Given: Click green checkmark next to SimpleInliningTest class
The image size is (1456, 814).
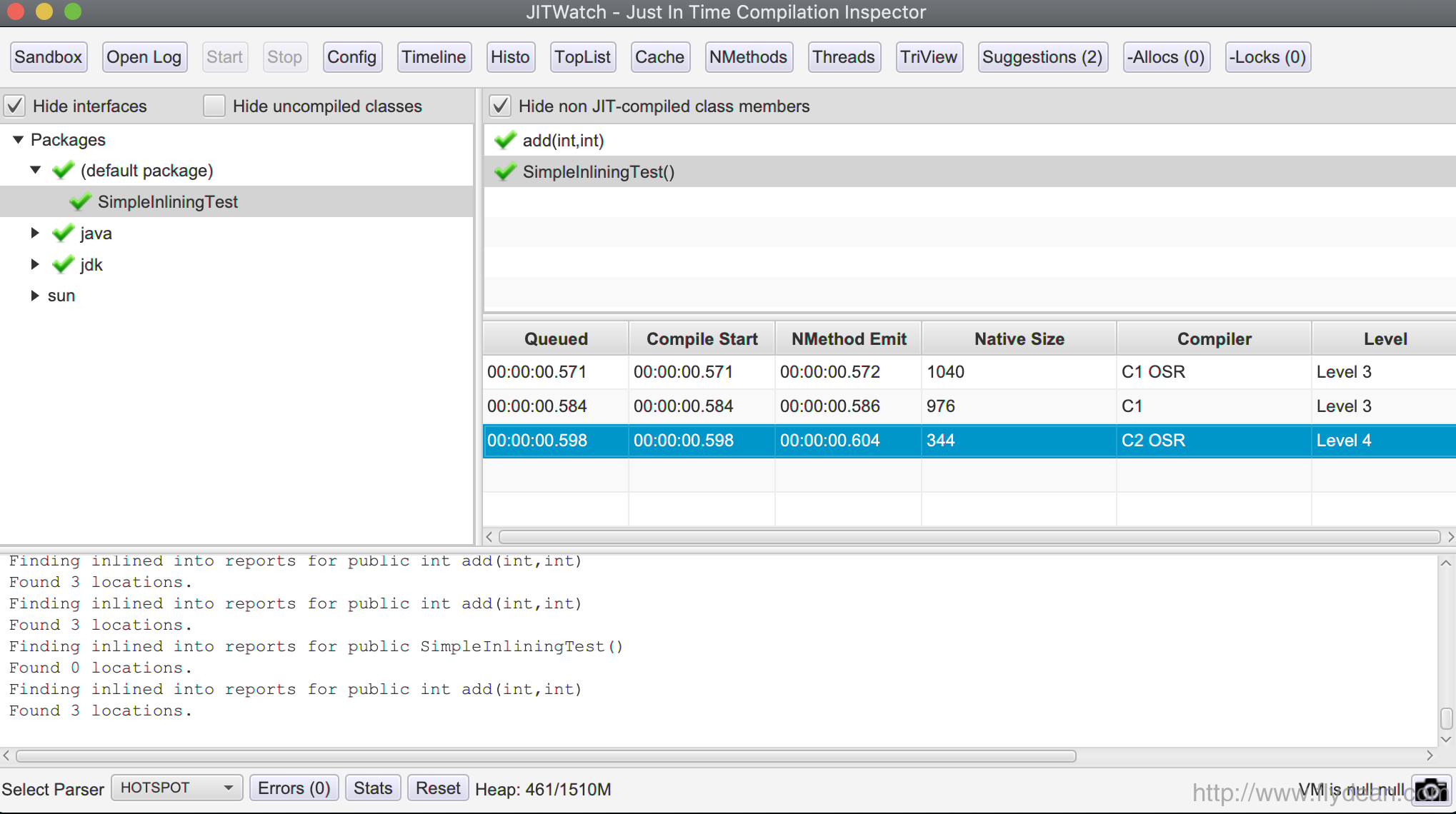Looking at the screenshot, I should (x=81, y=202).
